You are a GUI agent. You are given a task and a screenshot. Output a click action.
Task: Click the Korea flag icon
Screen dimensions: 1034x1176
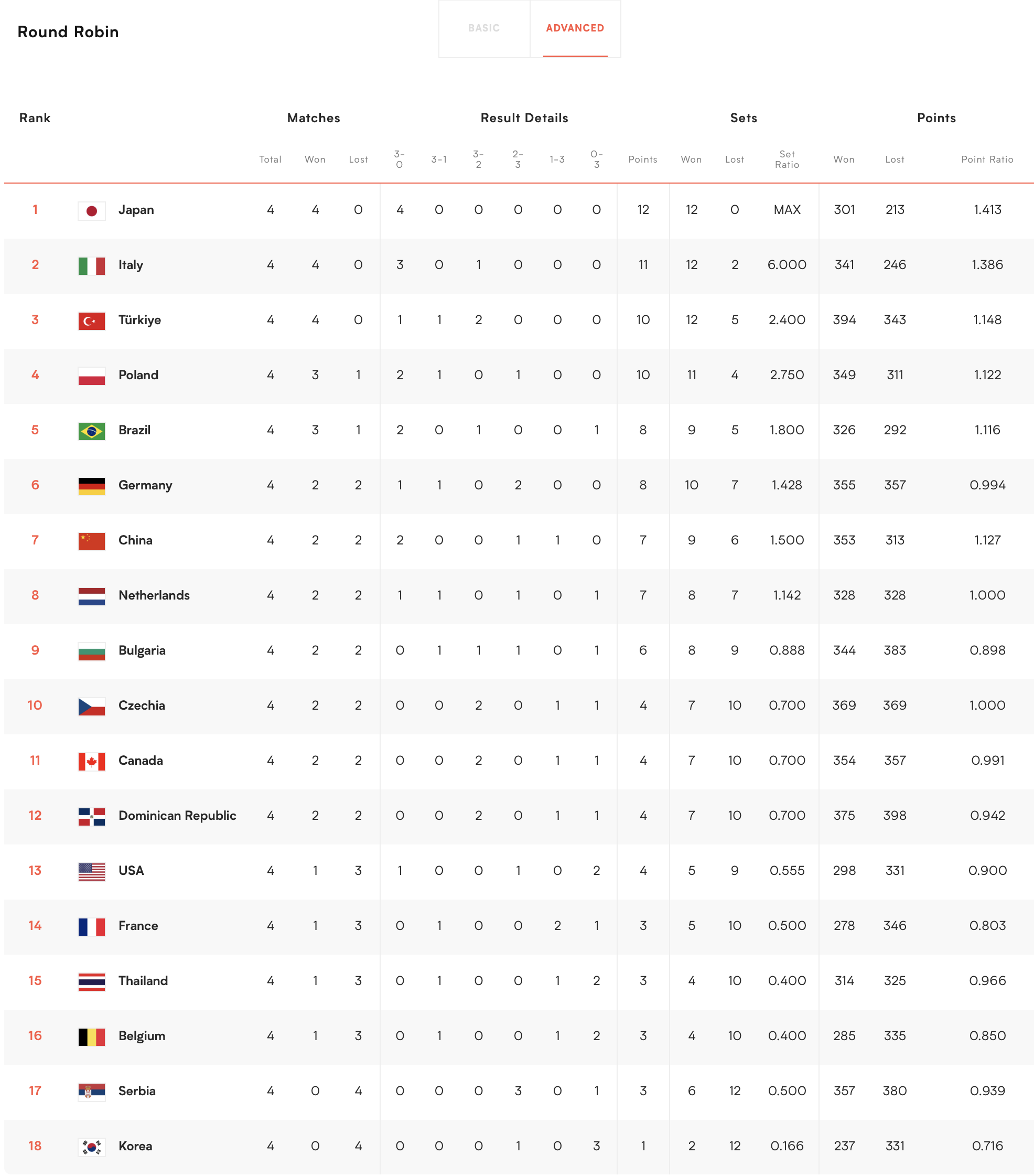(x=91, y=1147)
